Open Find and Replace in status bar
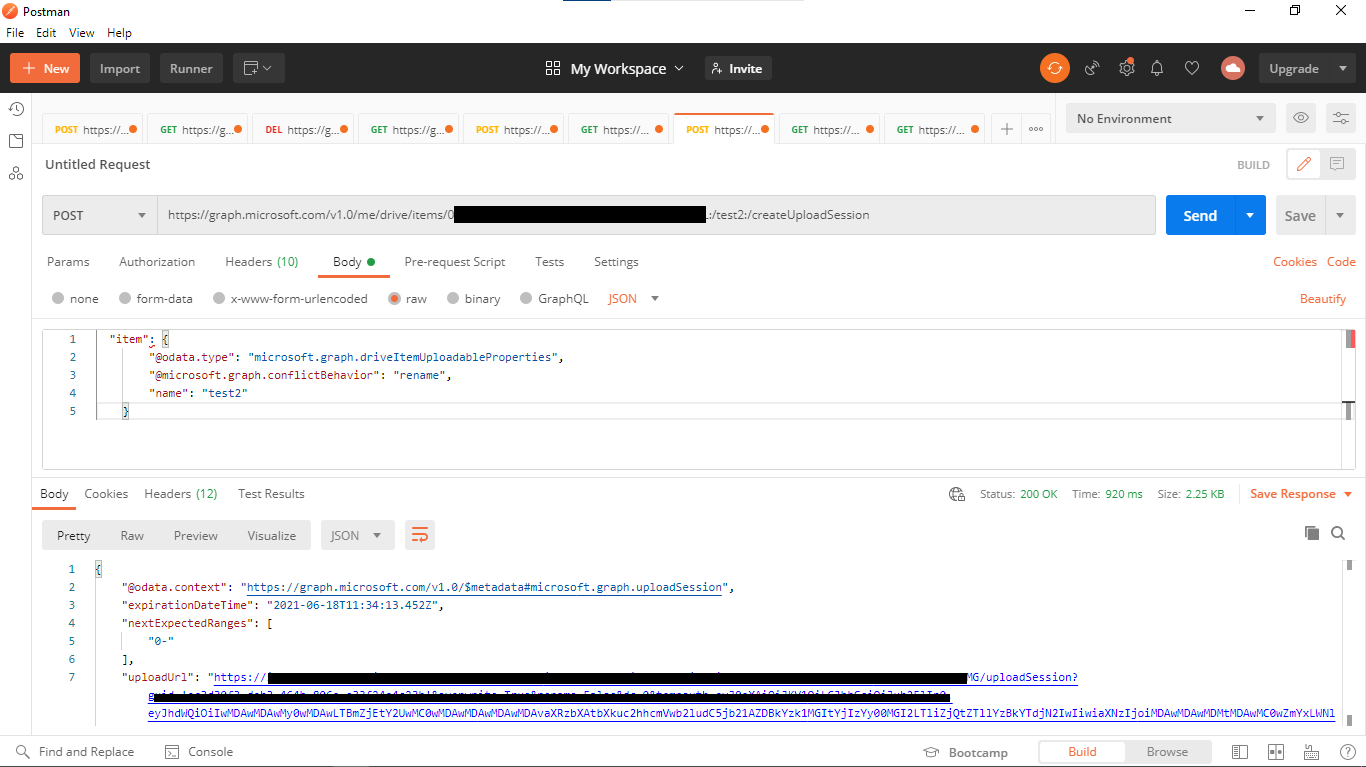 pyautogui.click(x=76, y=752)
